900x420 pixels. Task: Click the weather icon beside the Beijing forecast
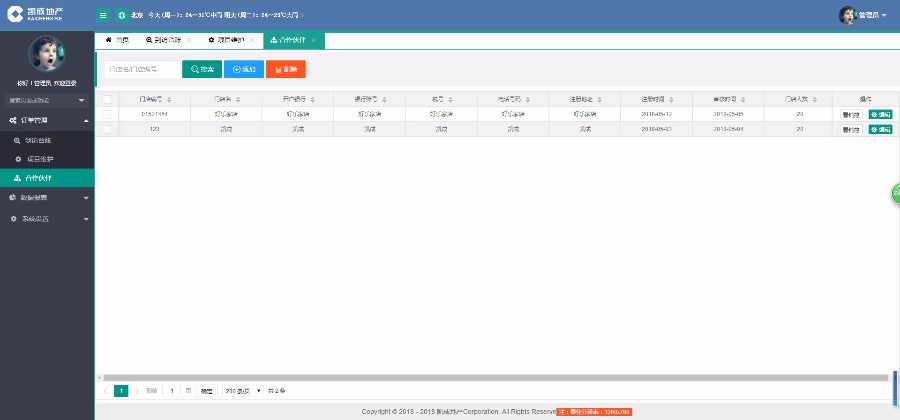click(x=121, y=15)
